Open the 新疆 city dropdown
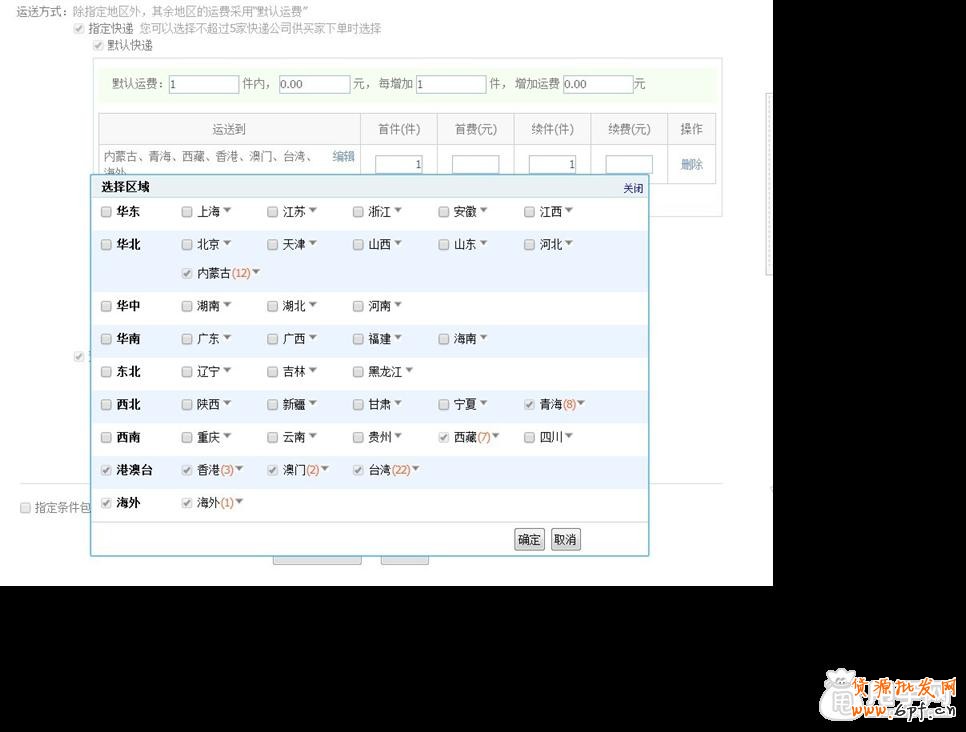Viewport: 966px width, 732px height. 314,404
